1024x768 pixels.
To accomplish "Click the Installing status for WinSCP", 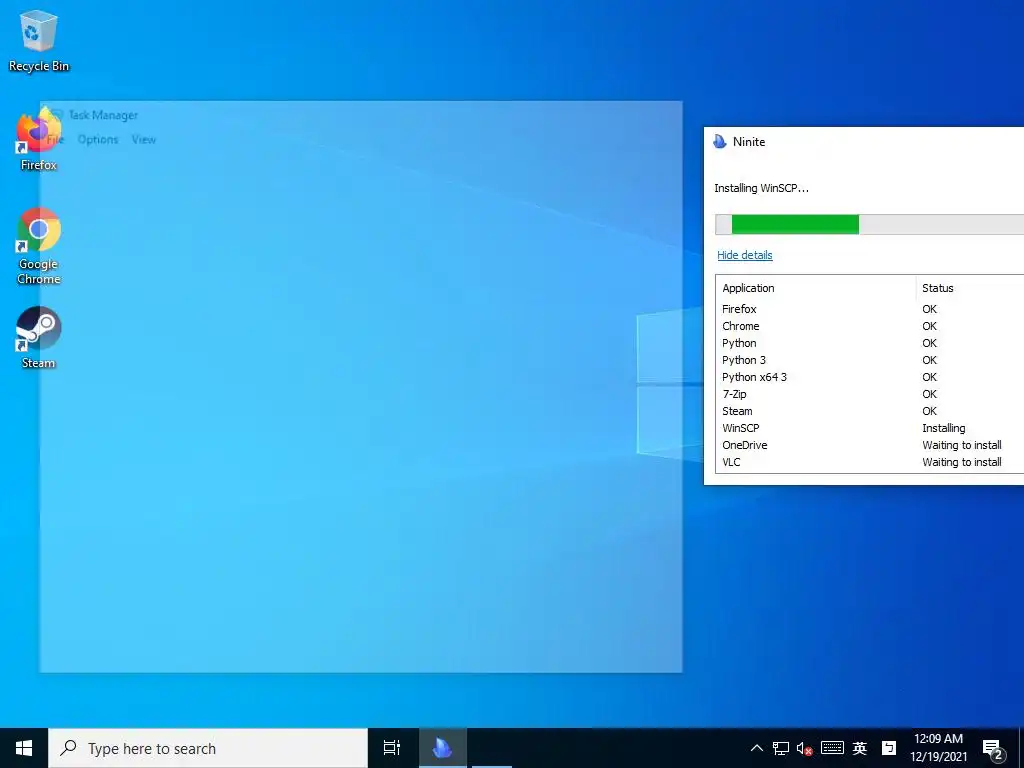I will tap(944, 428).
